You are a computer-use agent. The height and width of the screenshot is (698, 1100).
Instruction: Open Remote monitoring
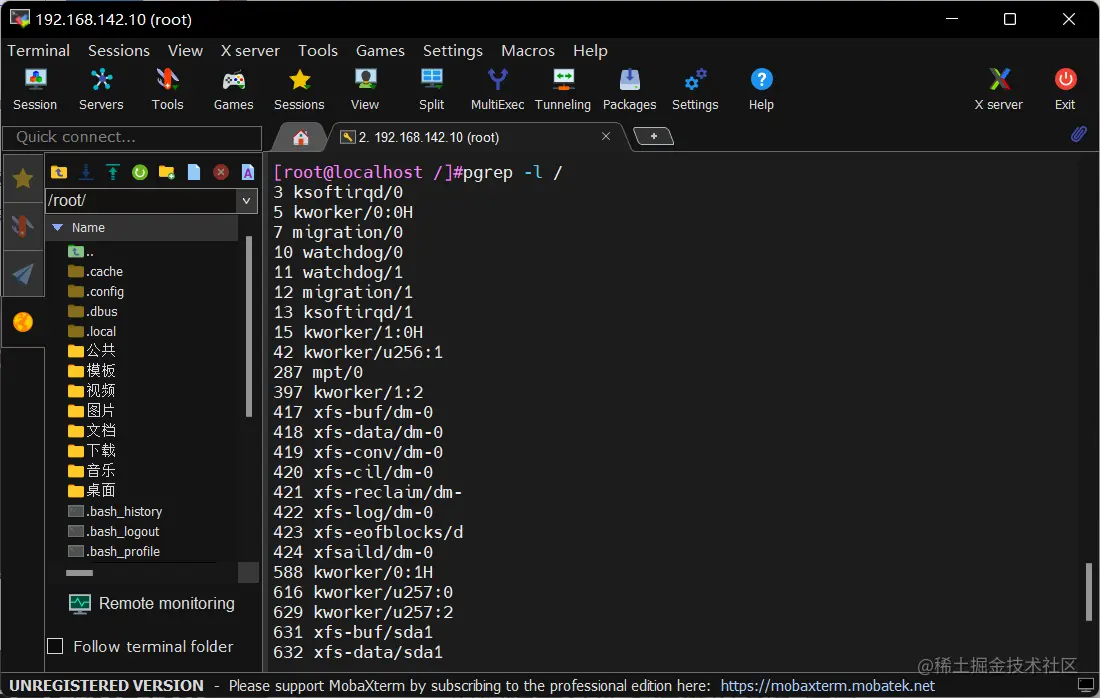point(152,603)
